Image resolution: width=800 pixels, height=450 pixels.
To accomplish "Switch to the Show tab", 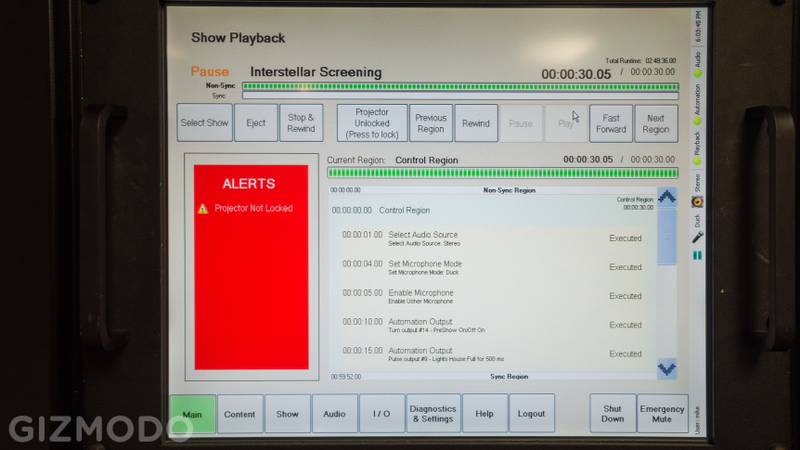I will [287, 414].
